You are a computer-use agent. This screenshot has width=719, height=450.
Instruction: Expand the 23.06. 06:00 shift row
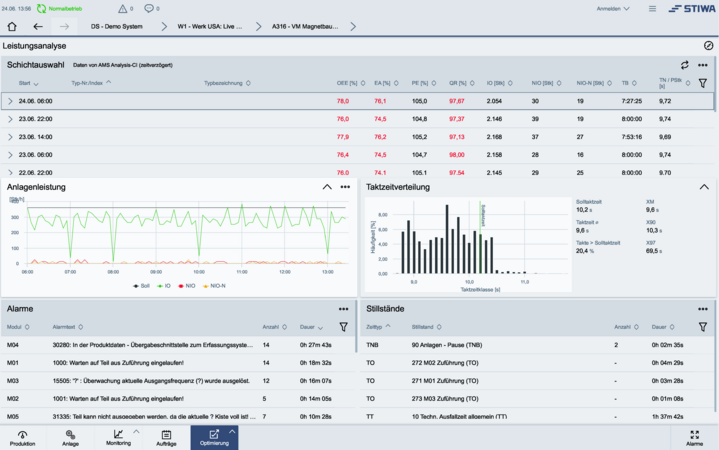tap(10, 155)
